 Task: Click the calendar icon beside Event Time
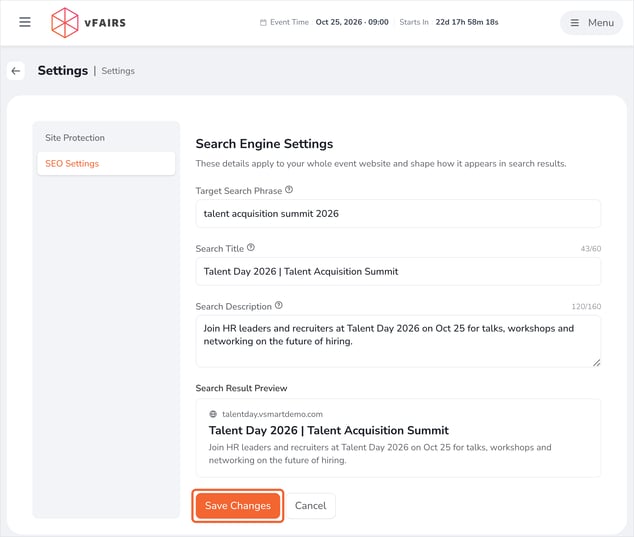click(x=263, y=23)
